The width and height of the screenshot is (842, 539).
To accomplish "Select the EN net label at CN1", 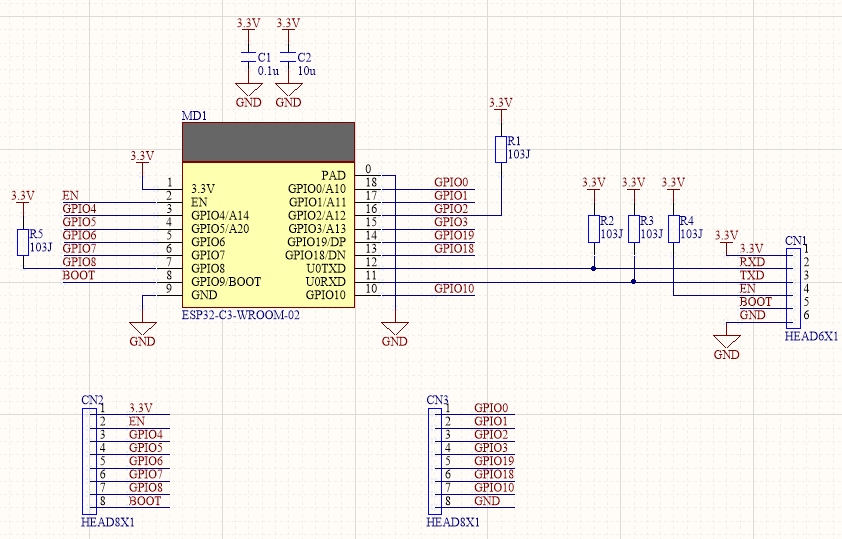I will coord(747,289).
